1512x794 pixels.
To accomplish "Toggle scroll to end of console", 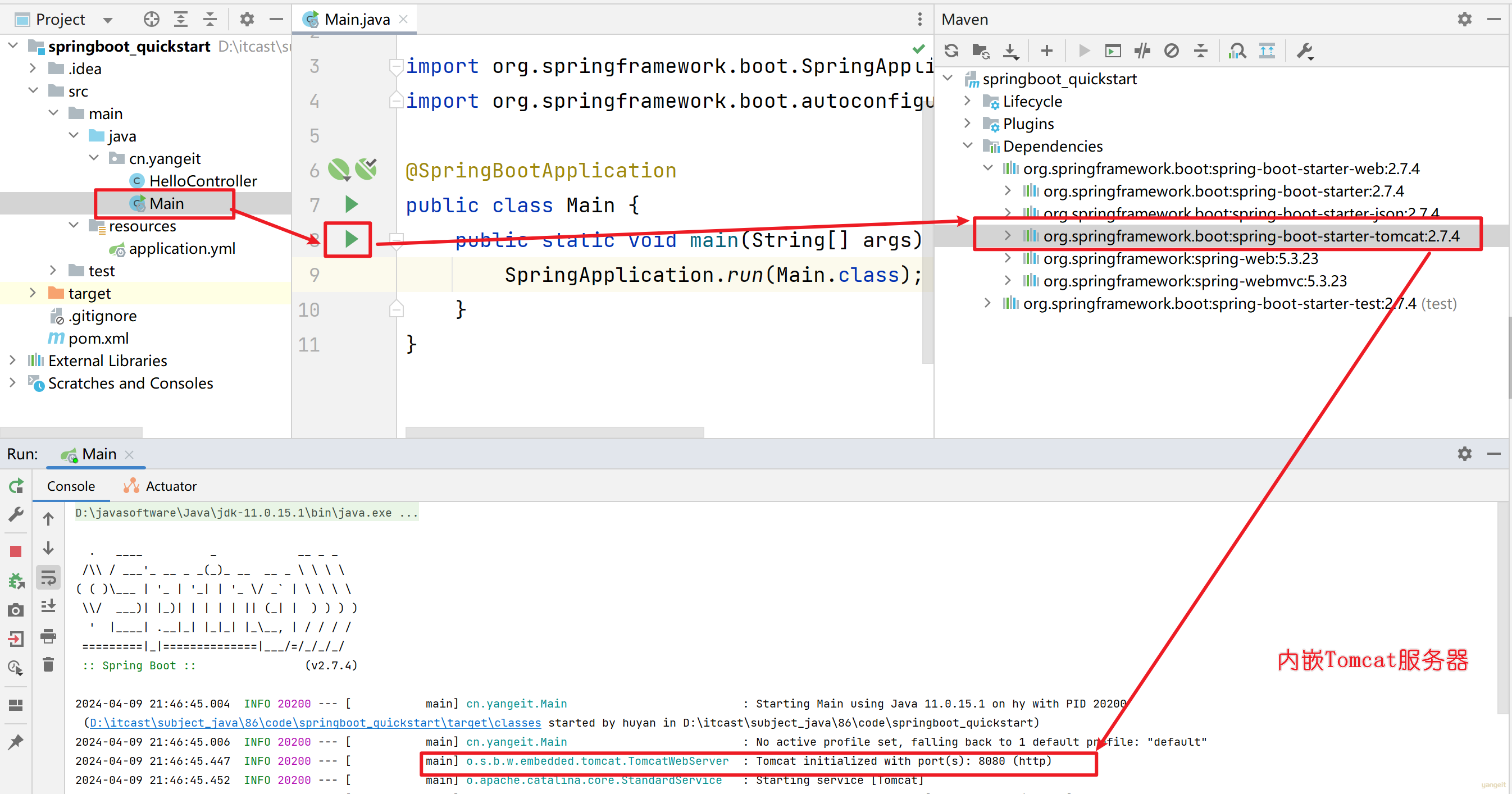I will [x=48, y=606].
